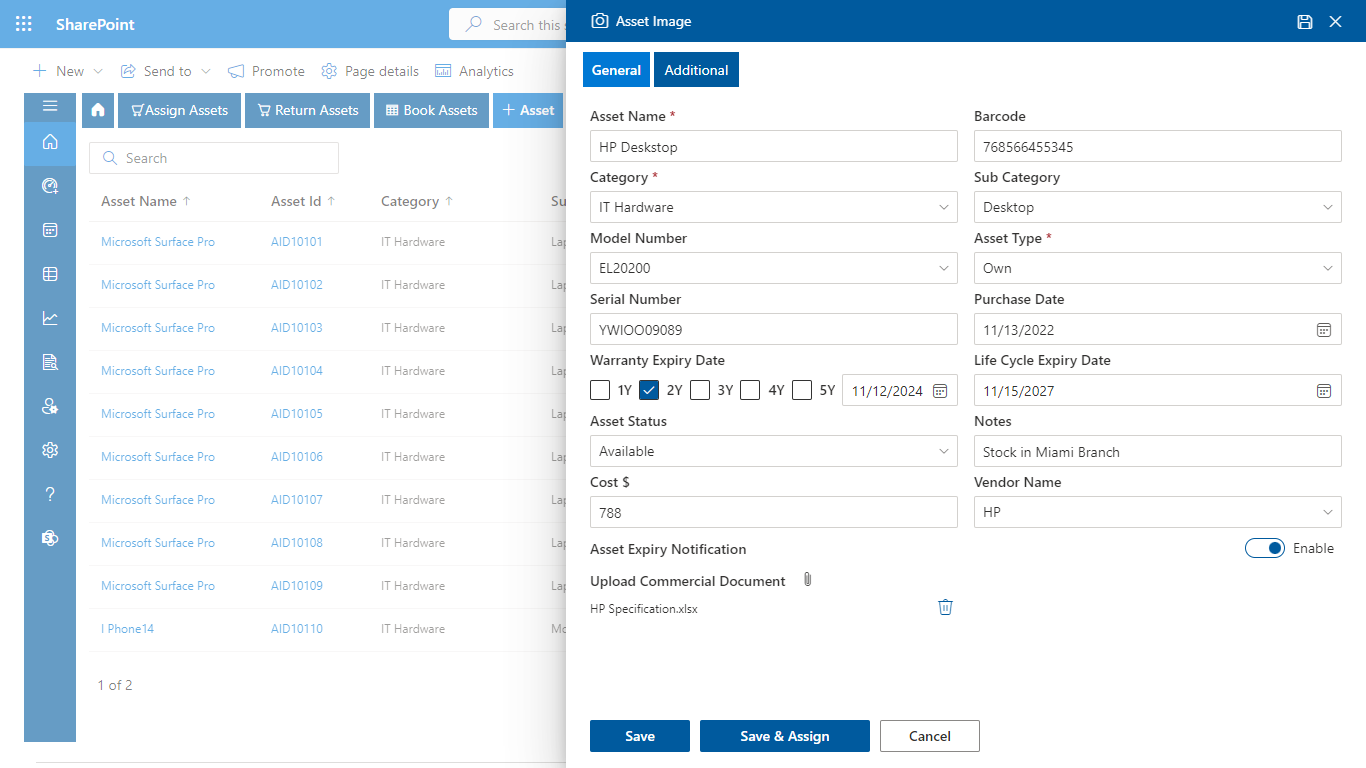Delete the HP Specification.xlsx attachment

(x=945, y=607)
